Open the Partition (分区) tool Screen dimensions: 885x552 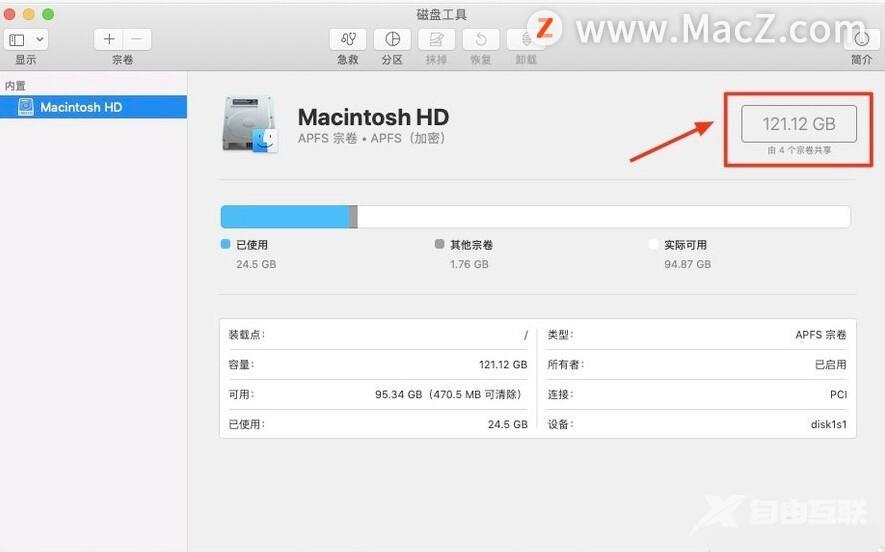392,40
